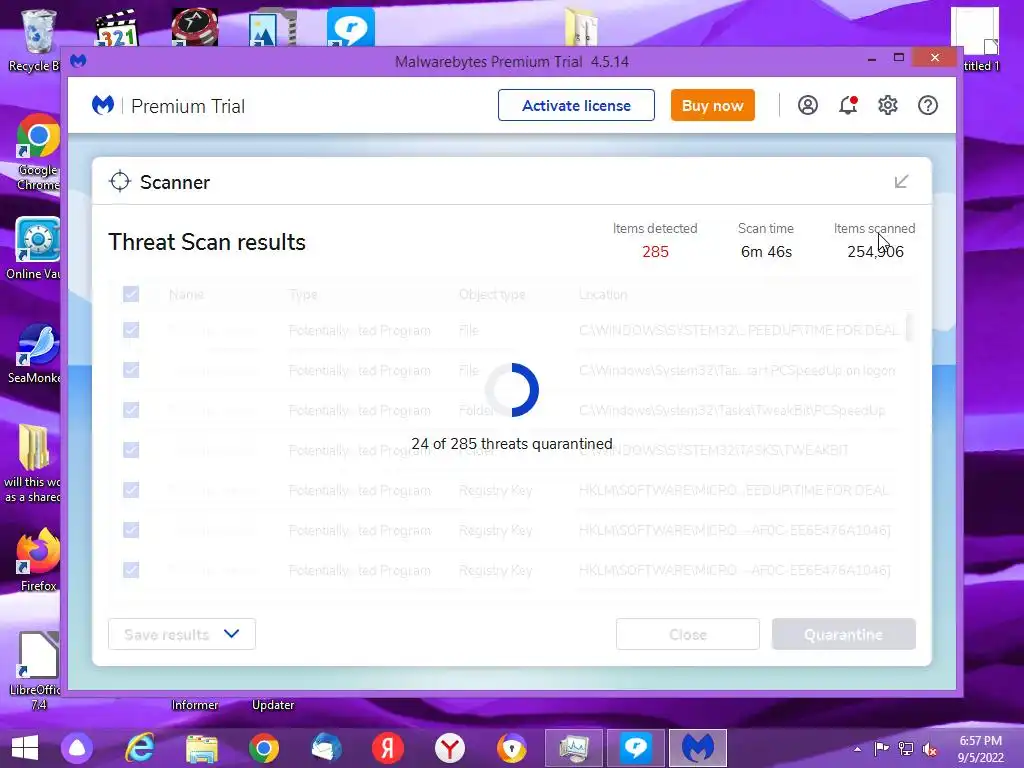
Task: Select the SeaMonkey desktop shortcut
Action: 37,353
